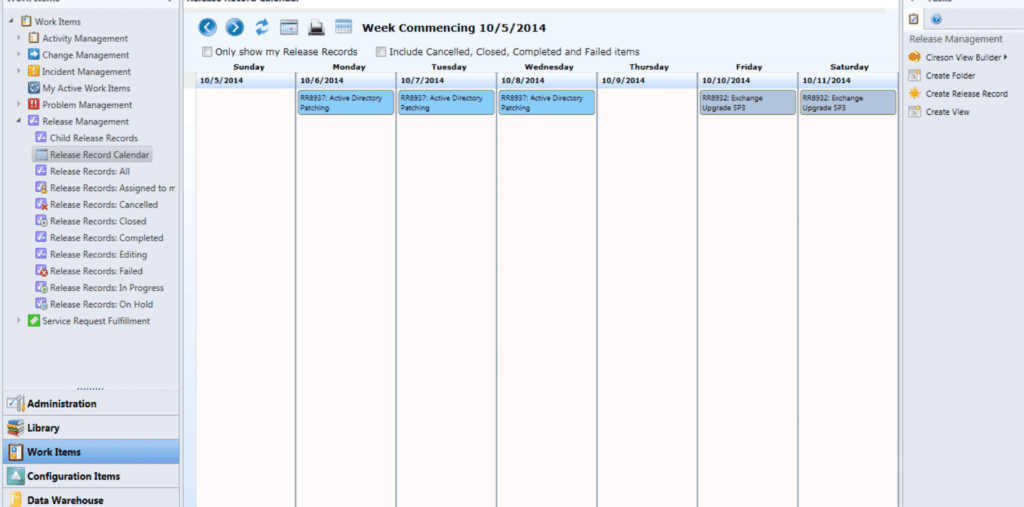The image size is (1024, 507).
Task: Open RR8932 Exchange Upgrade SP3 on Saturday
Action: [848, 103]
